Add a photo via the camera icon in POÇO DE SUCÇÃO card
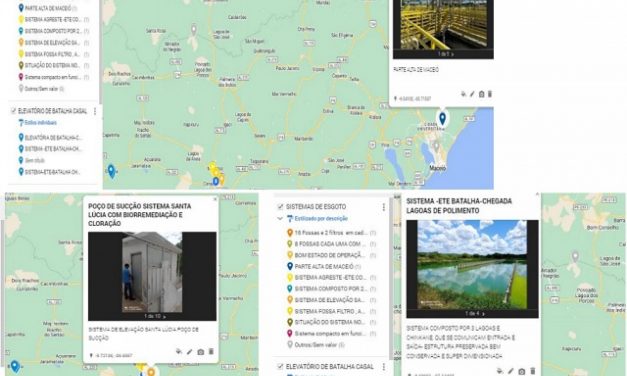The width and height of the screenshot is (627, 376). coord(200,352)
